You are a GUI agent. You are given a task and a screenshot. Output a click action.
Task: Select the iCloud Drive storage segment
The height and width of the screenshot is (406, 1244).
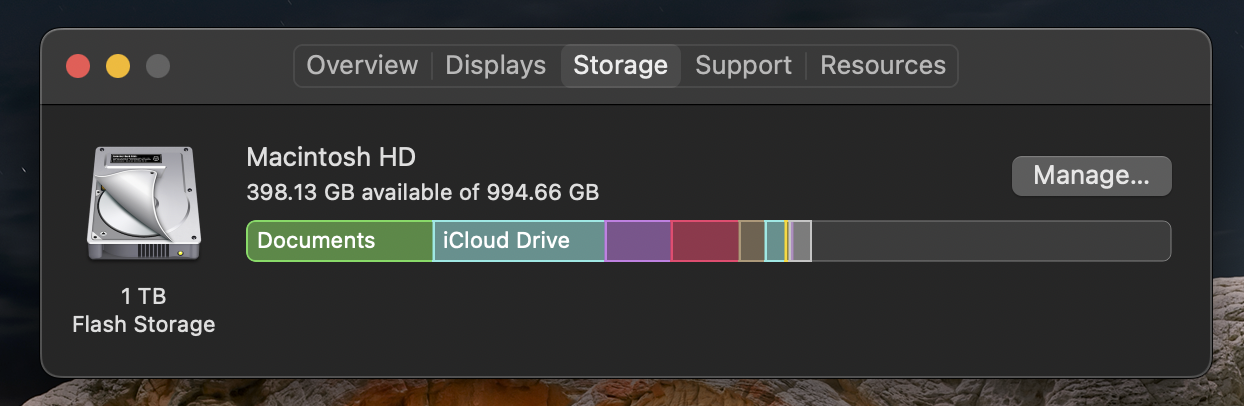pyautogui.click(x=518, y=241)
